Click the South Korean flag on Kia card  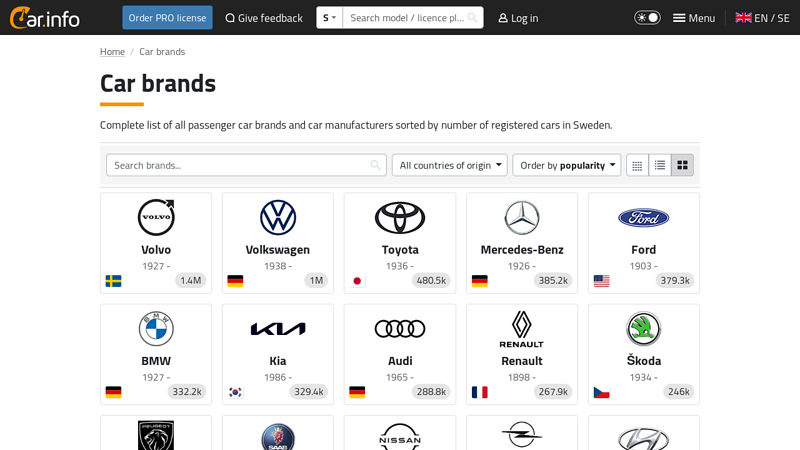pyautogui.click(x=235, y=392)
